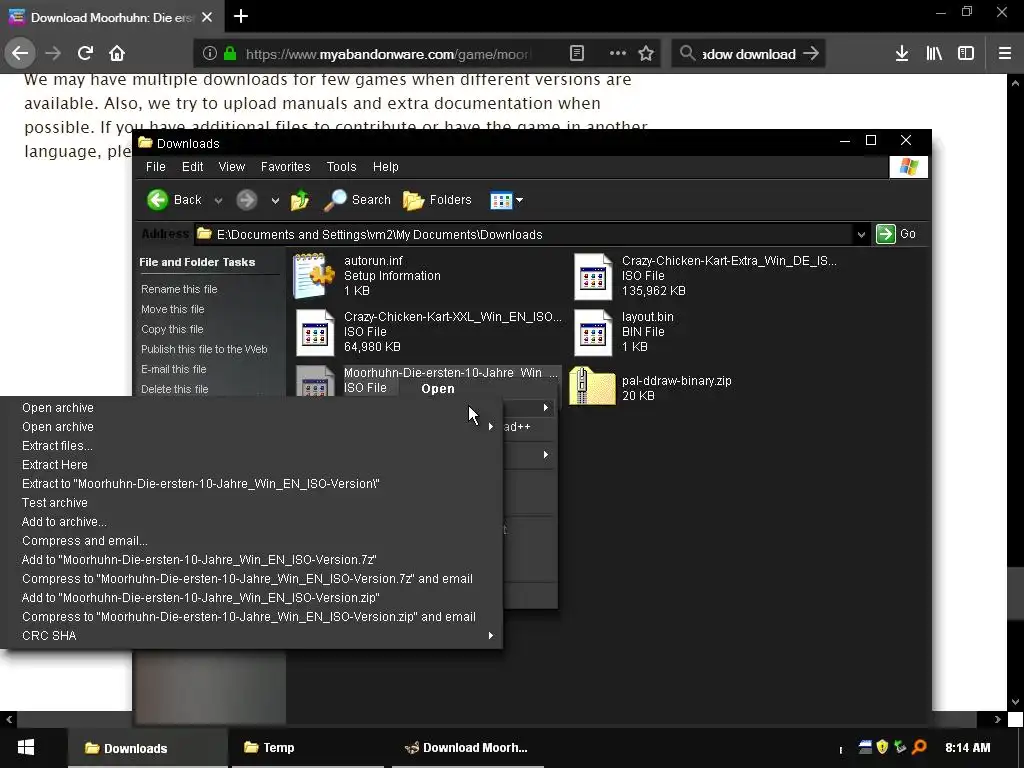Go up one folder level
Screen dimensions: 1024x768
pyautogui.click(x=300, y=200)
